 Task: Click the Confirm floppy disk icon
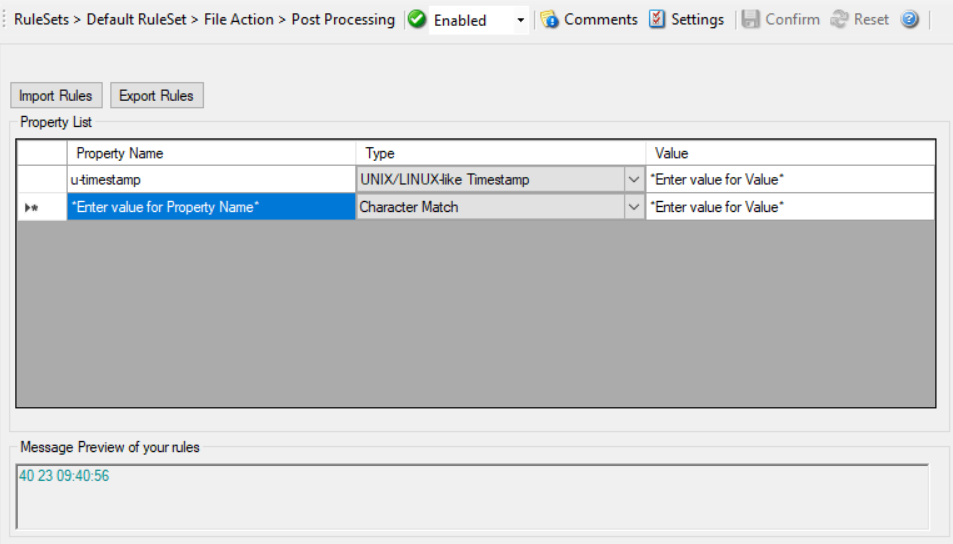click(x=751, y=20)
